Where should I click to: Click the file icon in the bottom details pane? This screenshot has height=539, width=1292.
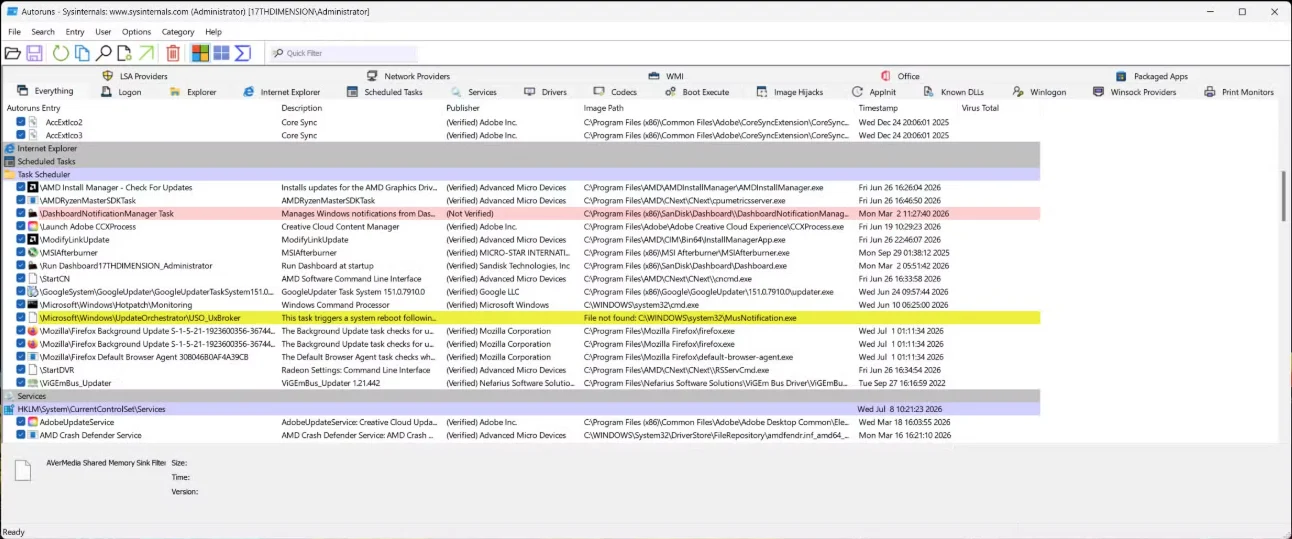point(22,472)
